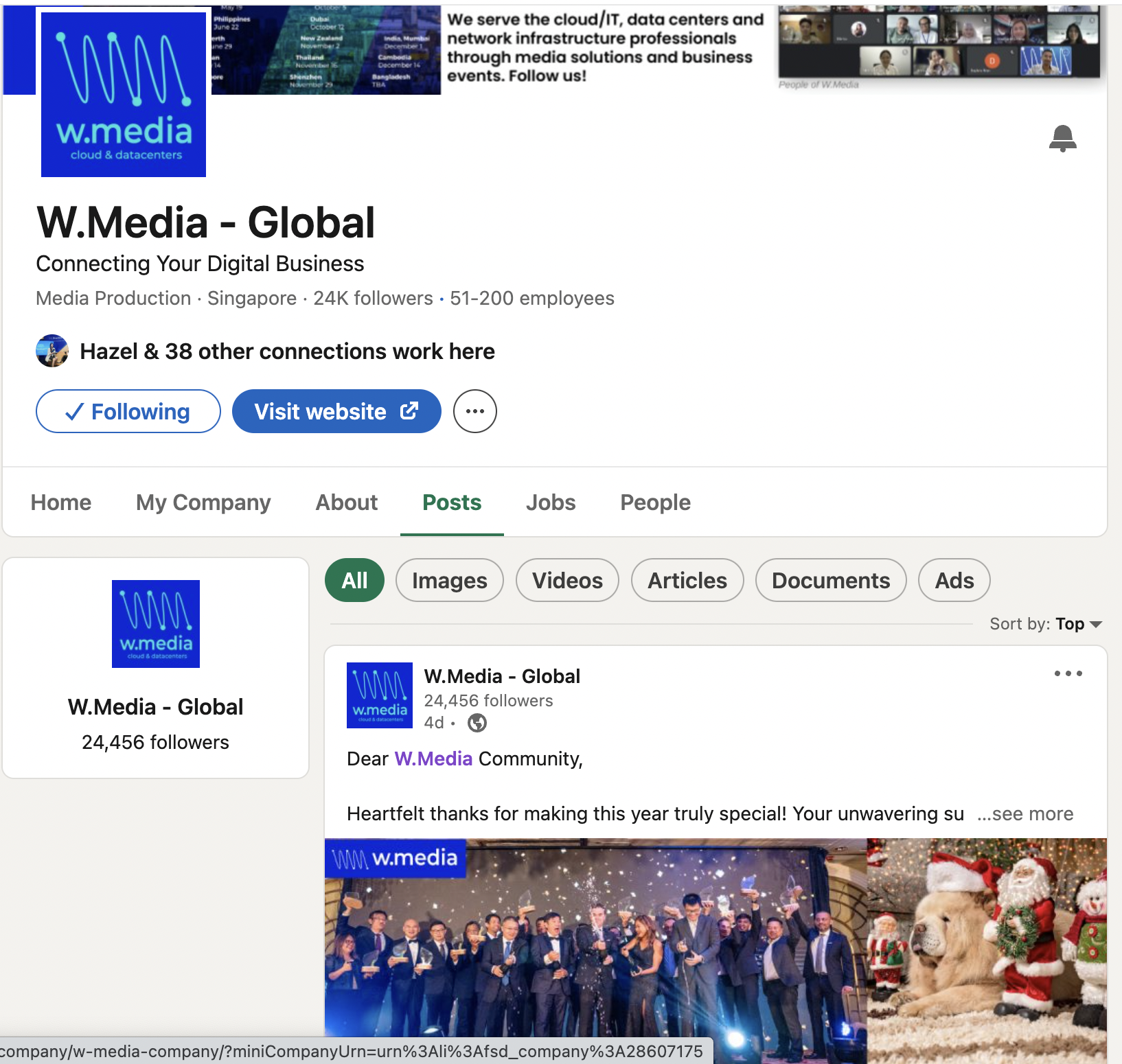
Task: Open the Sort by Top dropdown
Action: point(1046,624)
